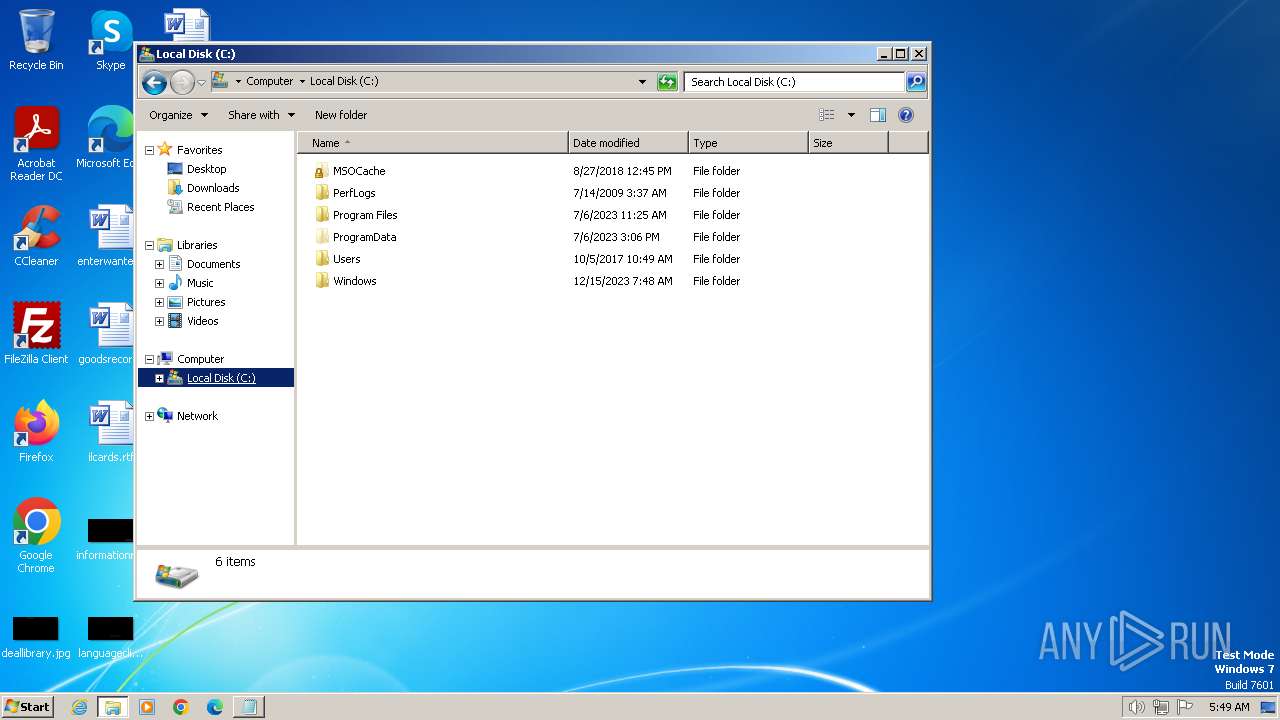Expand the Pictures library
Screen dimensions: 1280x720
pos(159,302)
